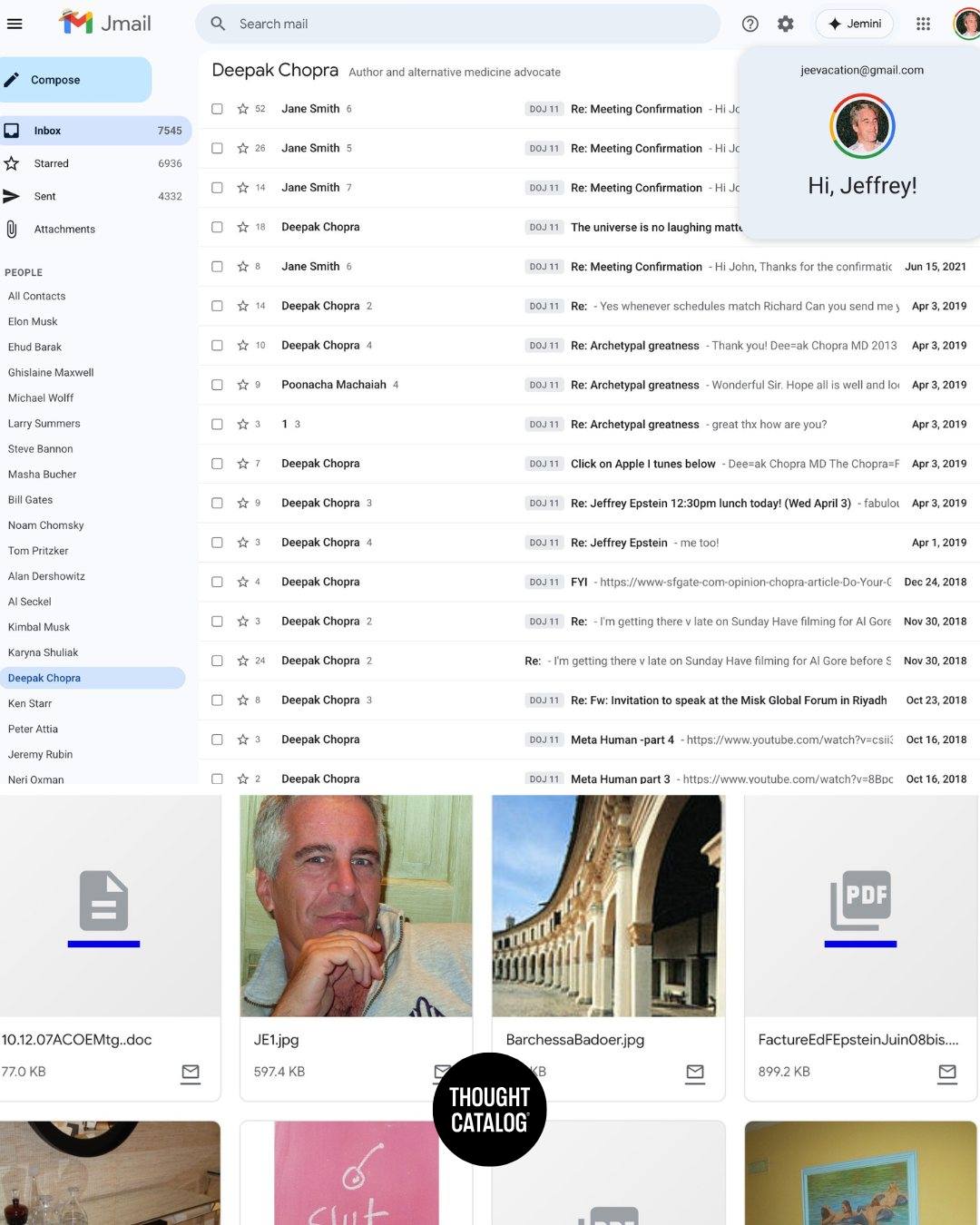
Task: Select checkbox for Jane Smith 52 email
Action: [217, 109]
